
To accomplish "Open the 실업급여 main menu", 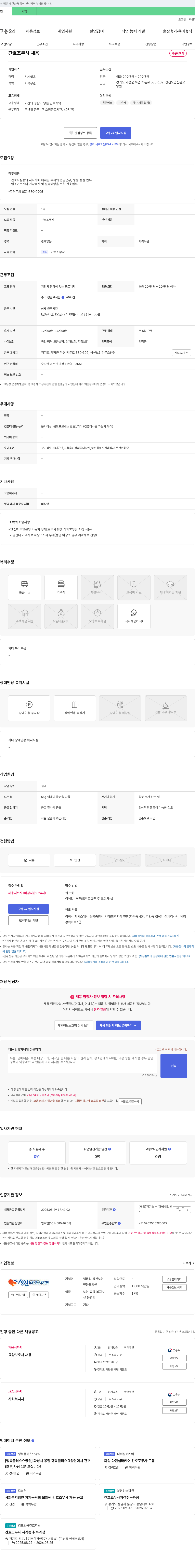I will tap(97, 31).
